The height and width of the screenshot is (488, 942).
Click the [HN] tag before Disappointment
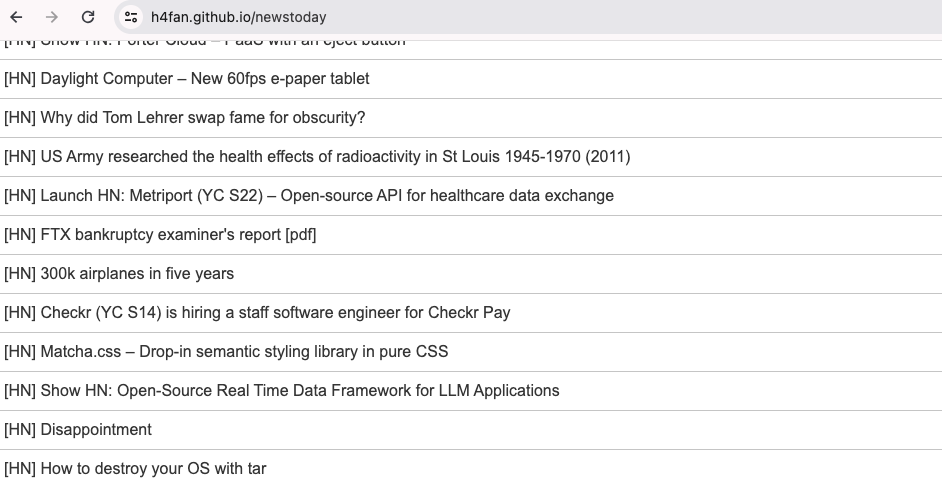20,429
